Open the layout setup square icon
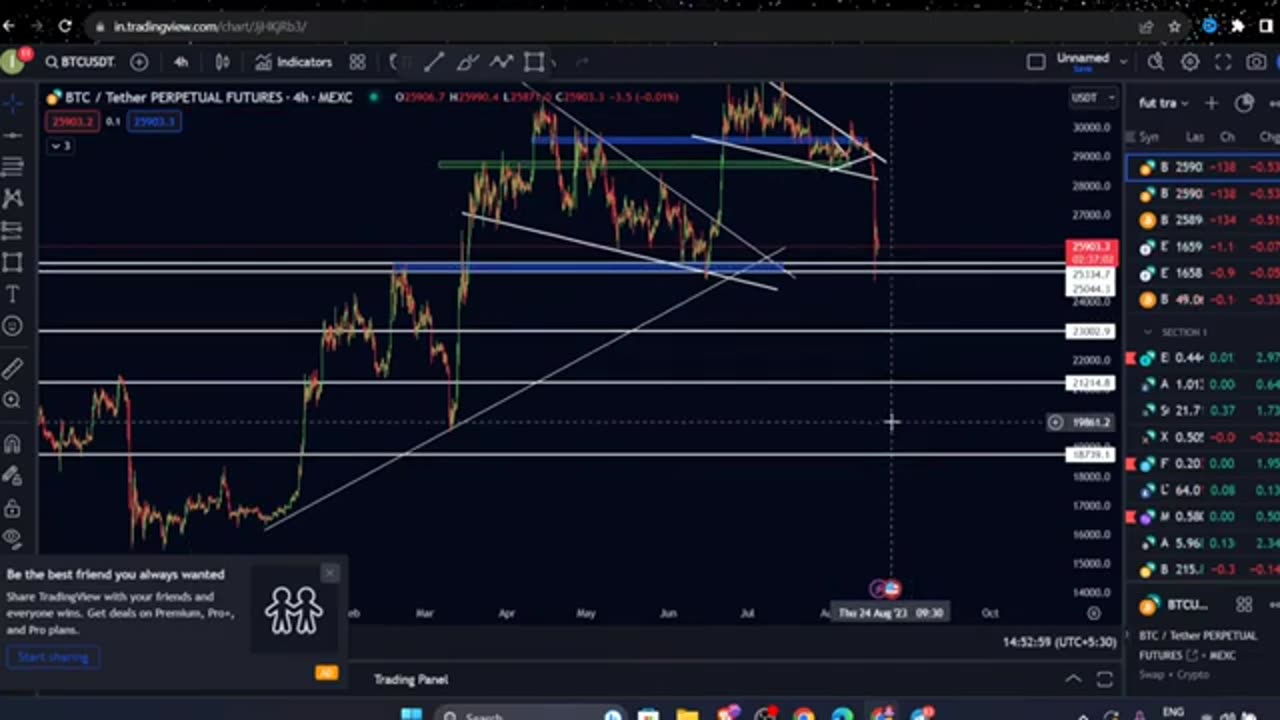The height and width of the screenshot is (720, 1280). (x=1036, y=62)
